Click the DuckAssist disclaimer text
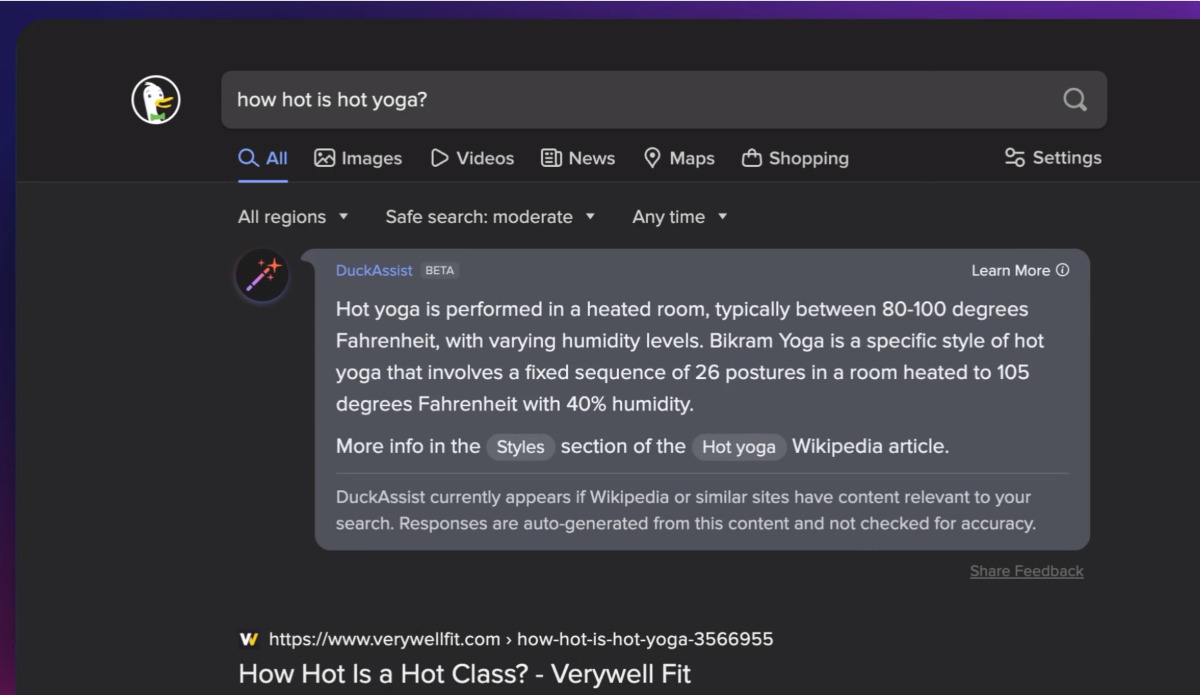This screenshot has width=1204, height=698. [685, 510]
